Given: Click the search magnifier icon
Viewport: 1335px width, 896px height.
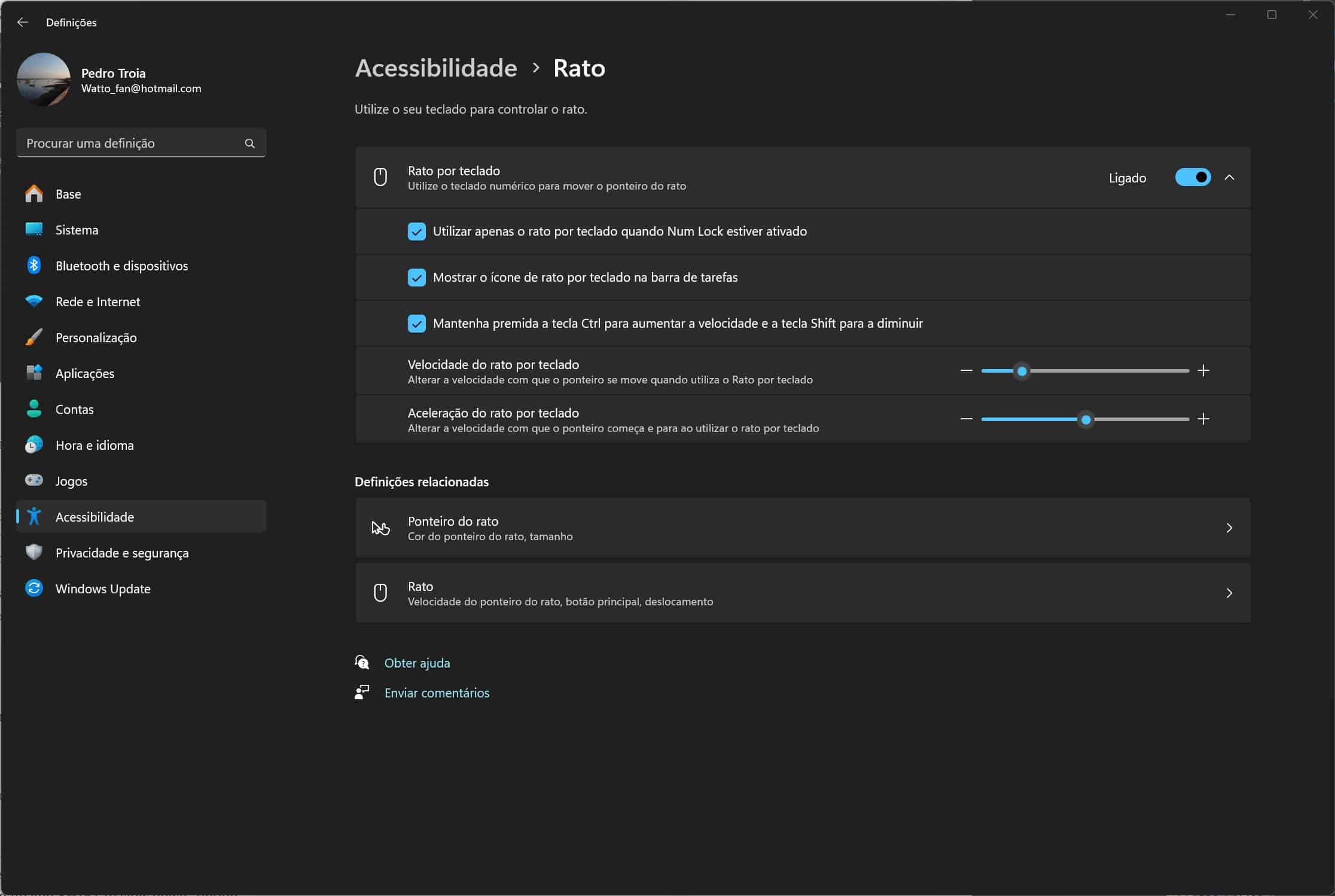Looking at the screenshot, I should point(250,144).
